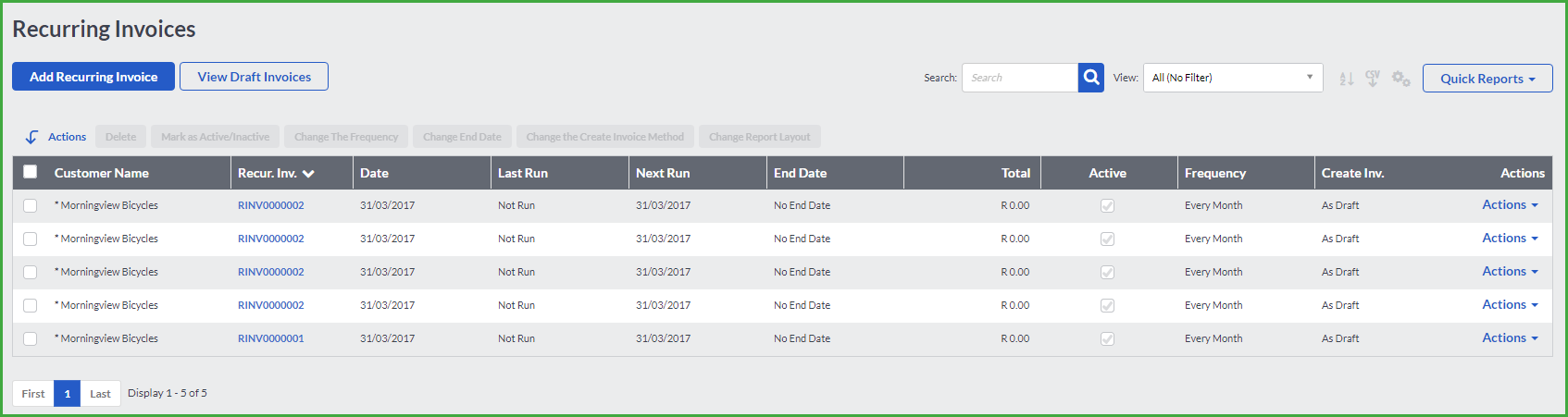
Task: Click the curved arrow Actions icon
Action: pos(31,137)
